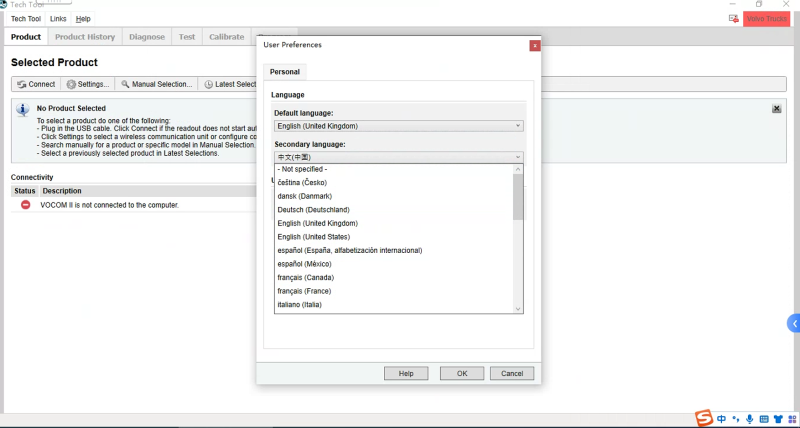
Task: Switch to the Product History tab
Action: tap(85, 37)
